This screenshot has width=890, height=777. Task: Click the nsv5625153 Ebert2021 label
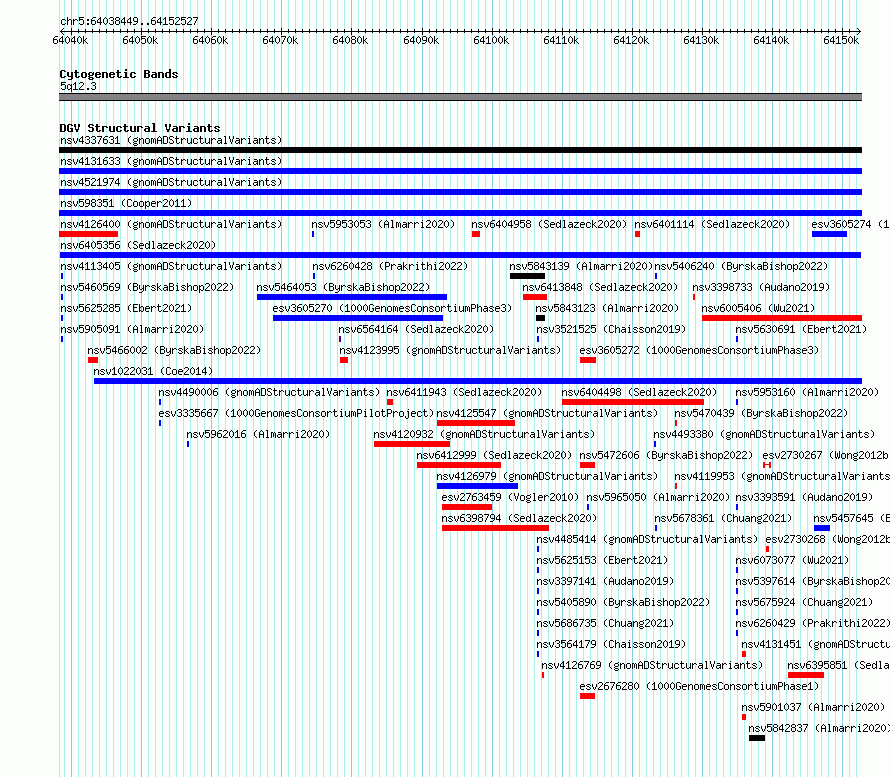tap(602, 560)
